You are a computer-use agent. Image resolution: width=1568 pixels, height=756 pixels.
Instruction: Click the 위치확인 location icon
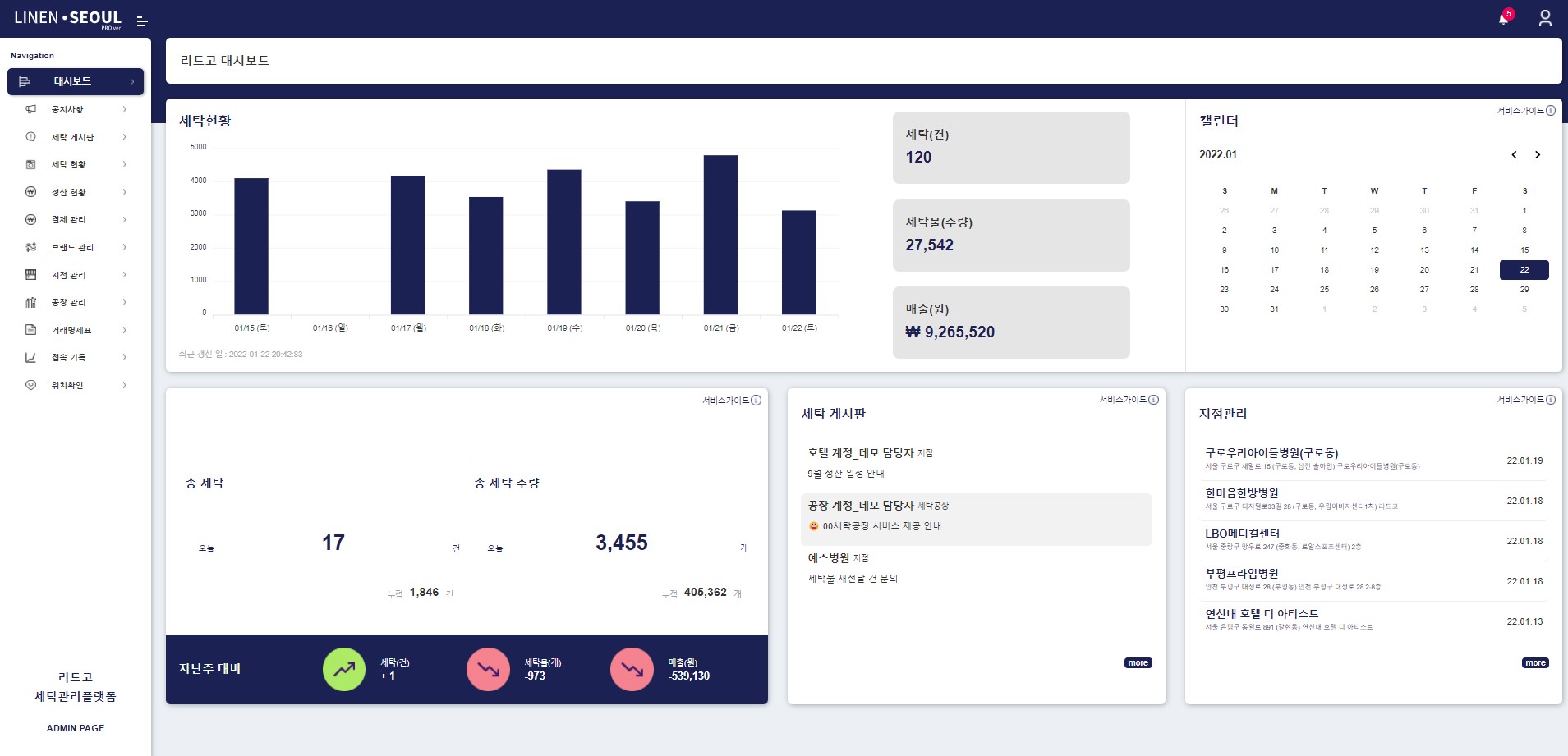coord(31,385)
